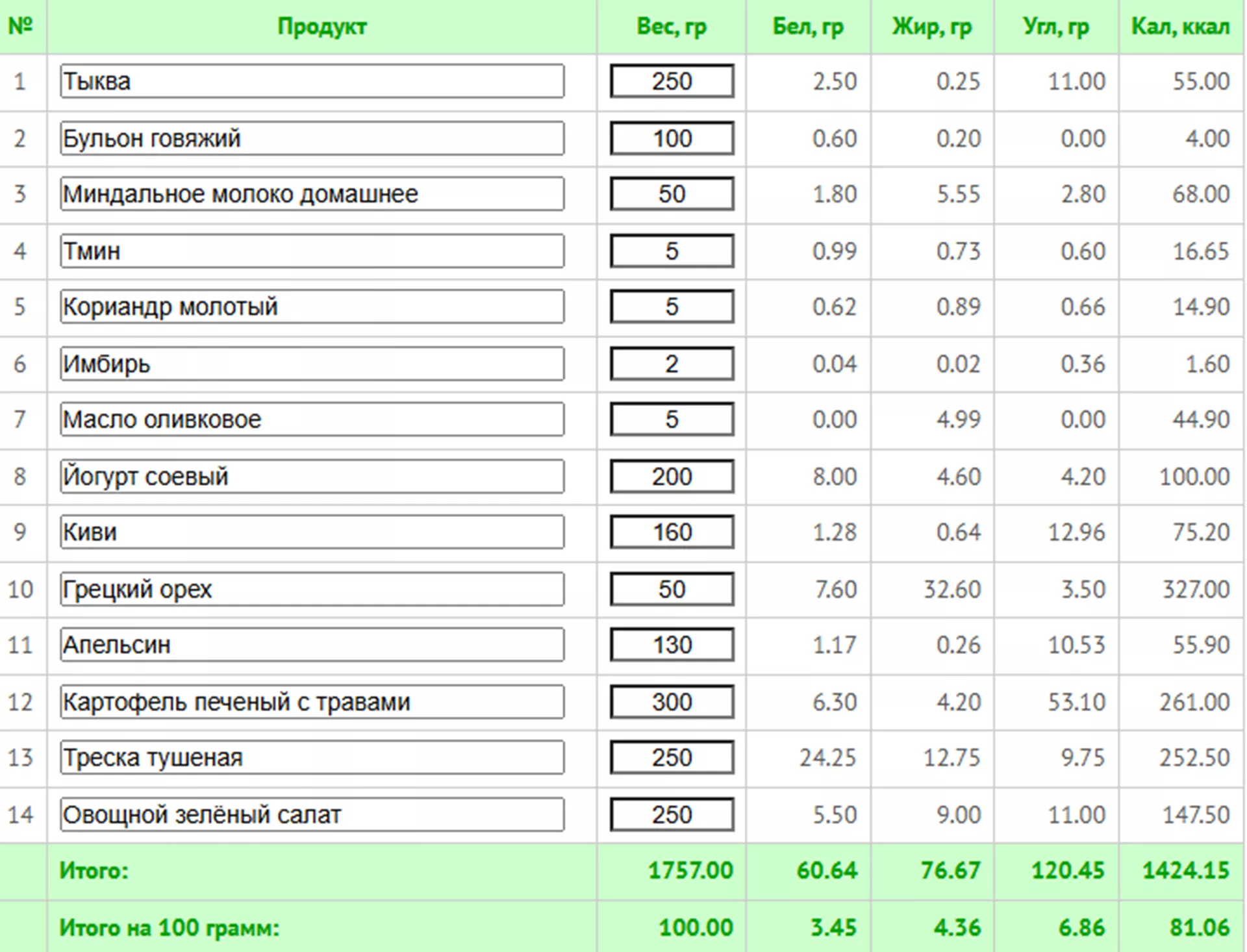Click the product field containing Тыква

(x=312, y=81)
